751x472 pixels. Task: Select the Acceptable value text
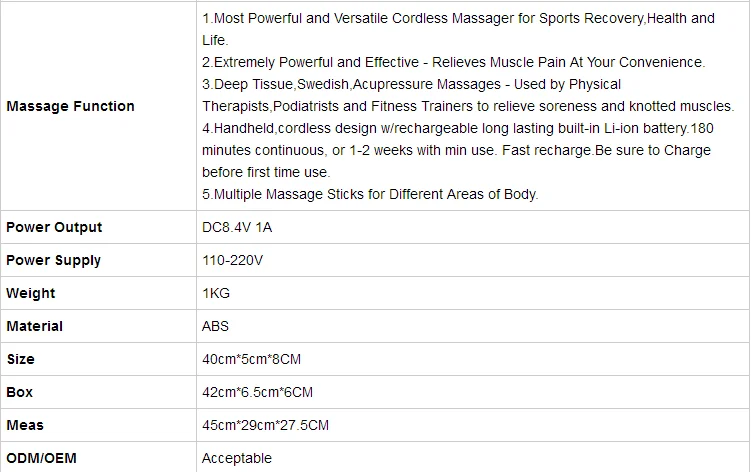pos(237,458)
